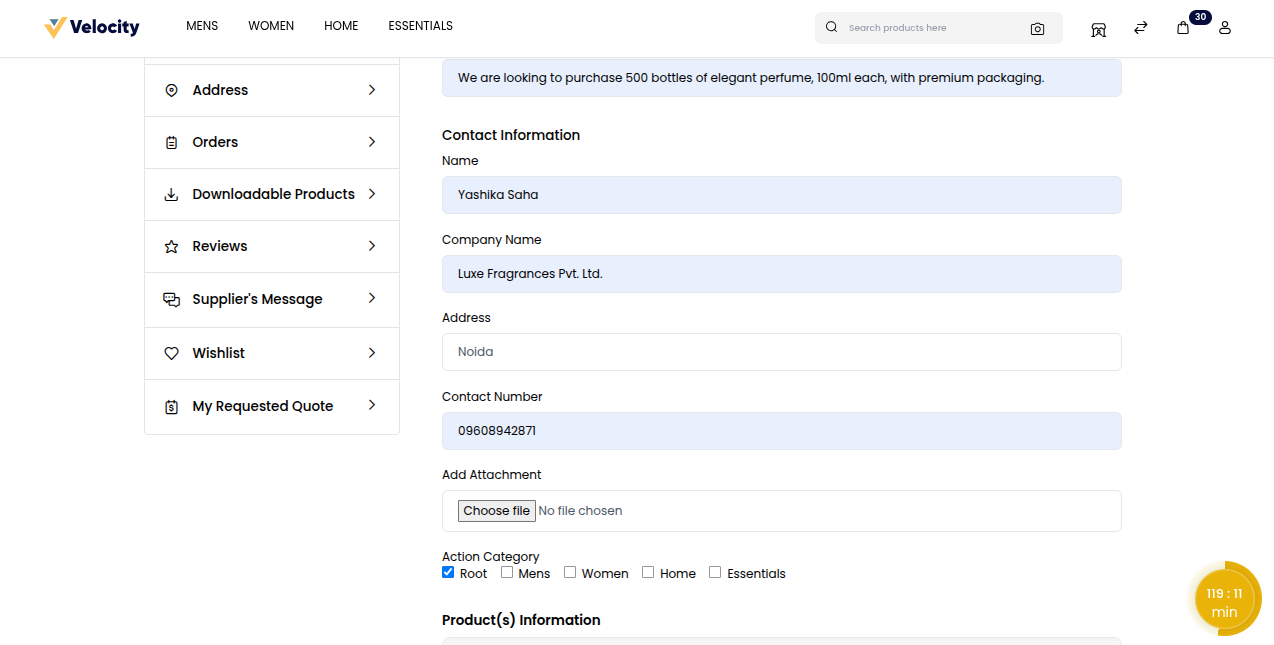Viewport: 1274px width, 645px height.
Task: Click the camera image search icon
Action: [x=1037, y=28]
